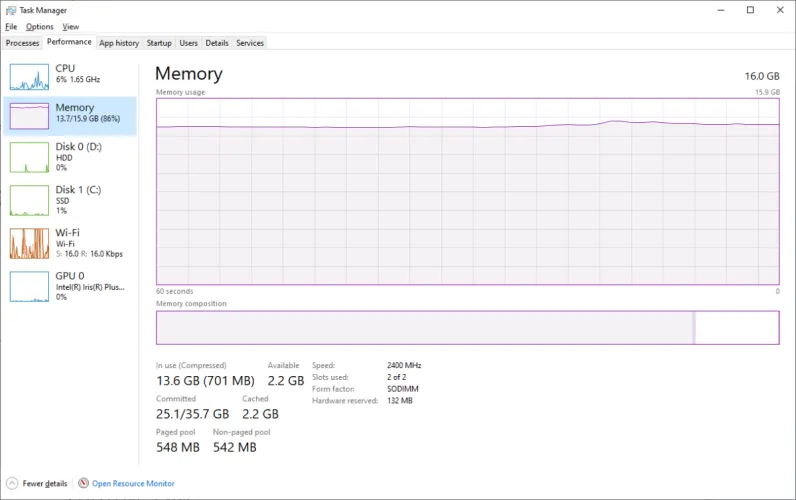Open the View menu

70,27
